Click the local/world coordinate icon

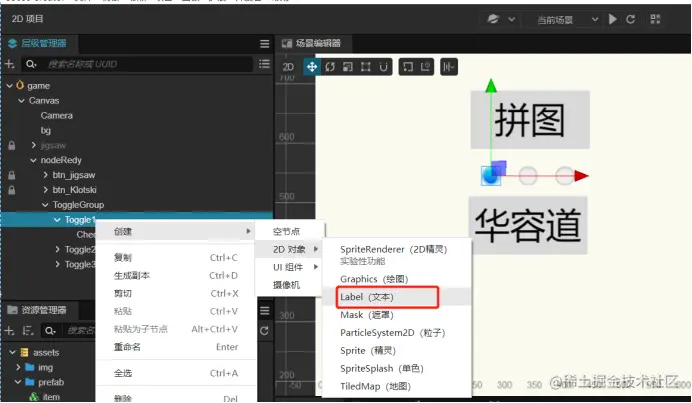(x=425, y=67)
